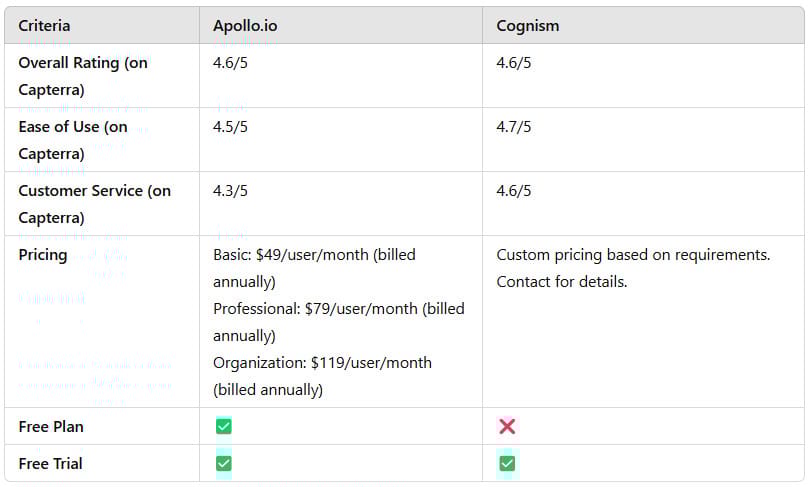The image size is (811, 487).
Task: Click the Cognism Free Plan red cross
Action: 507,427
